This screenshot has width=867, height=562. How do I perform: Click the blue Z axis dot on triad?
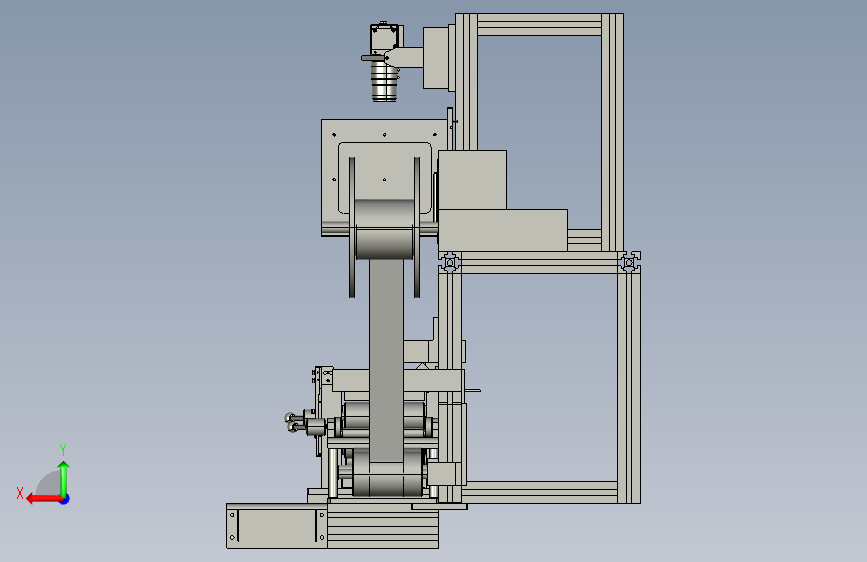coord(65,499)
